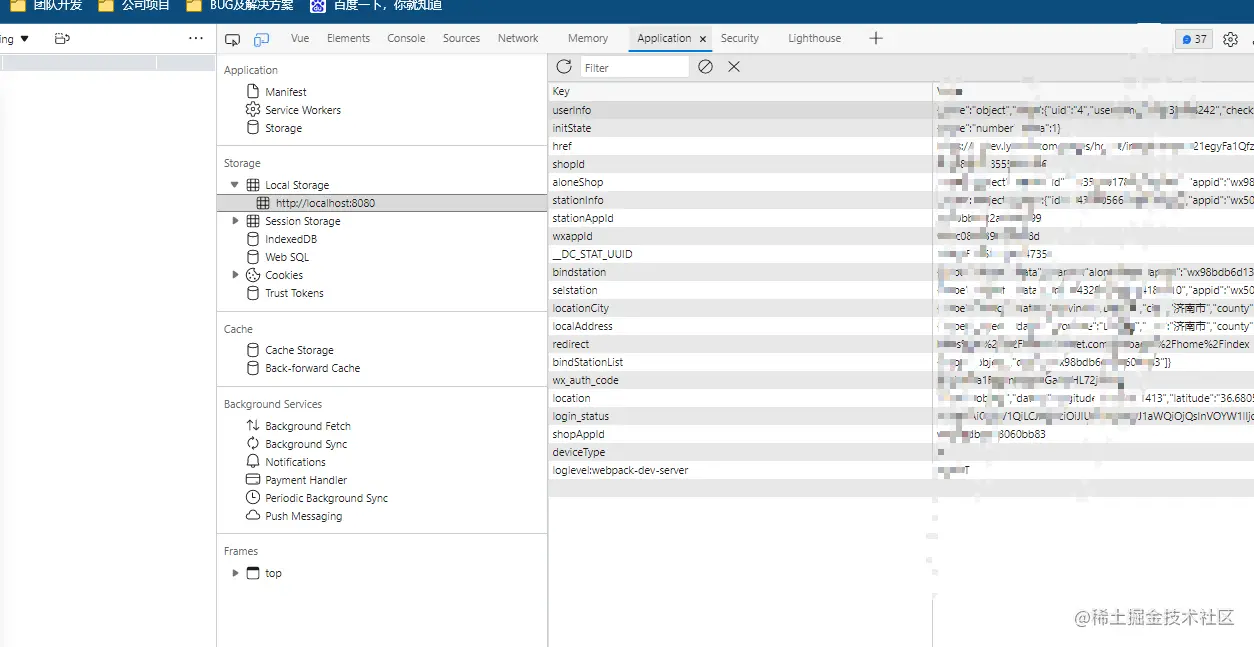Viewport: 1254px width, 647px height.
Task: Select the inspect element icon
Action: pos(232,39)
